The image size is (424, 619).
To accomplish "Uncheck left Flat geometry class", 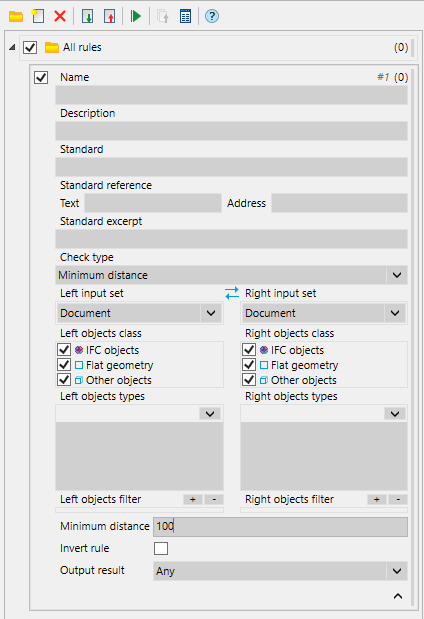I will coord(64,365).
